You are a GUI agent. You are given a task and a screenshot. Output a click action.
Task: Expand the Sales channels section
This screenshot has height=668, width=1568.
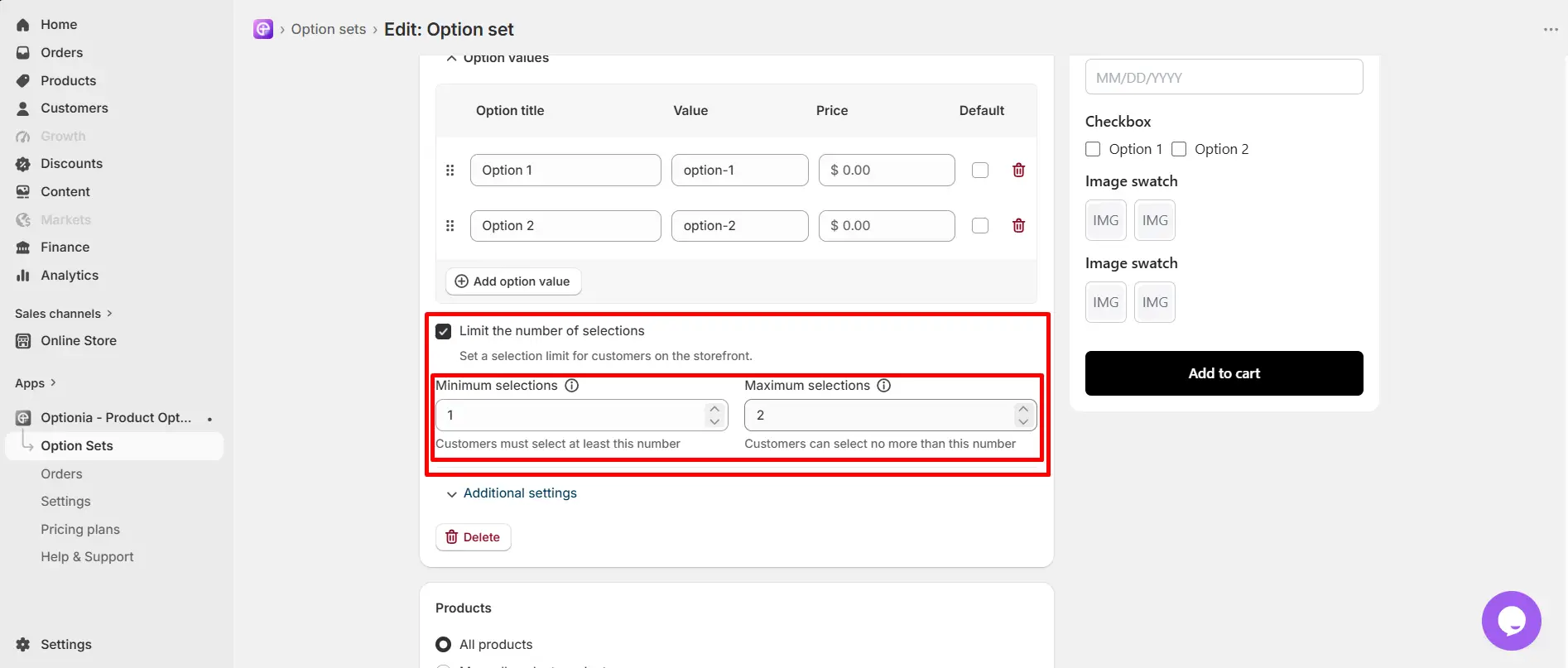coord(64,314)
